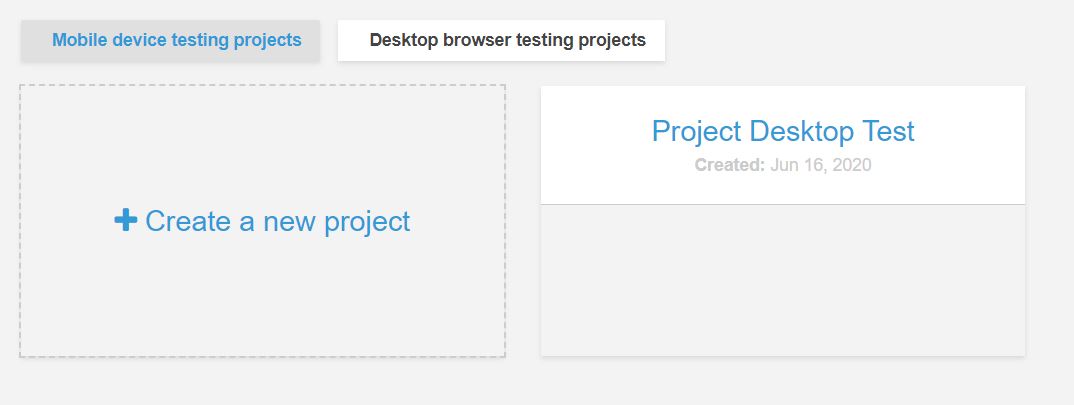1074x405 pixels.
Task: Select the Create a new project link
Action: click(262, 221)
